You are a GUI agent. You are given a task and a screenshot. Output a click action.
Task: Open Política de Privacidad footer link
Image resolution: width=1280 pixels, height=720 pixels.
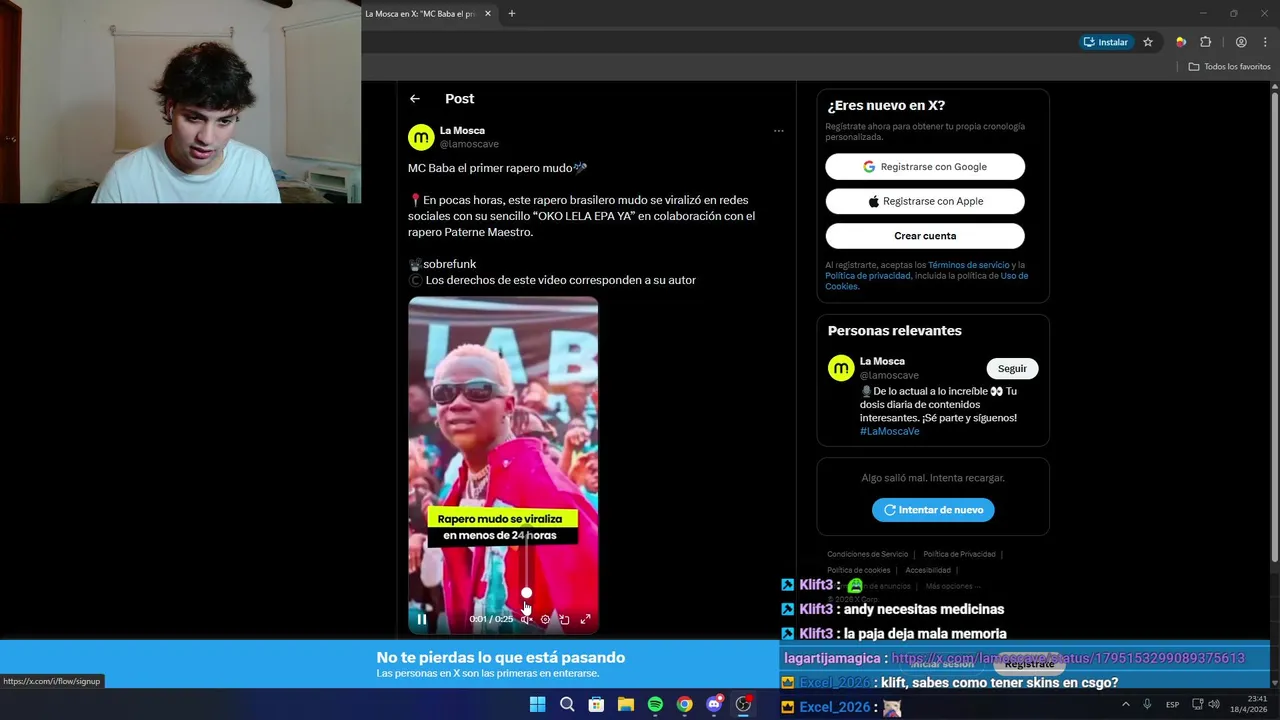pos(959,554)
